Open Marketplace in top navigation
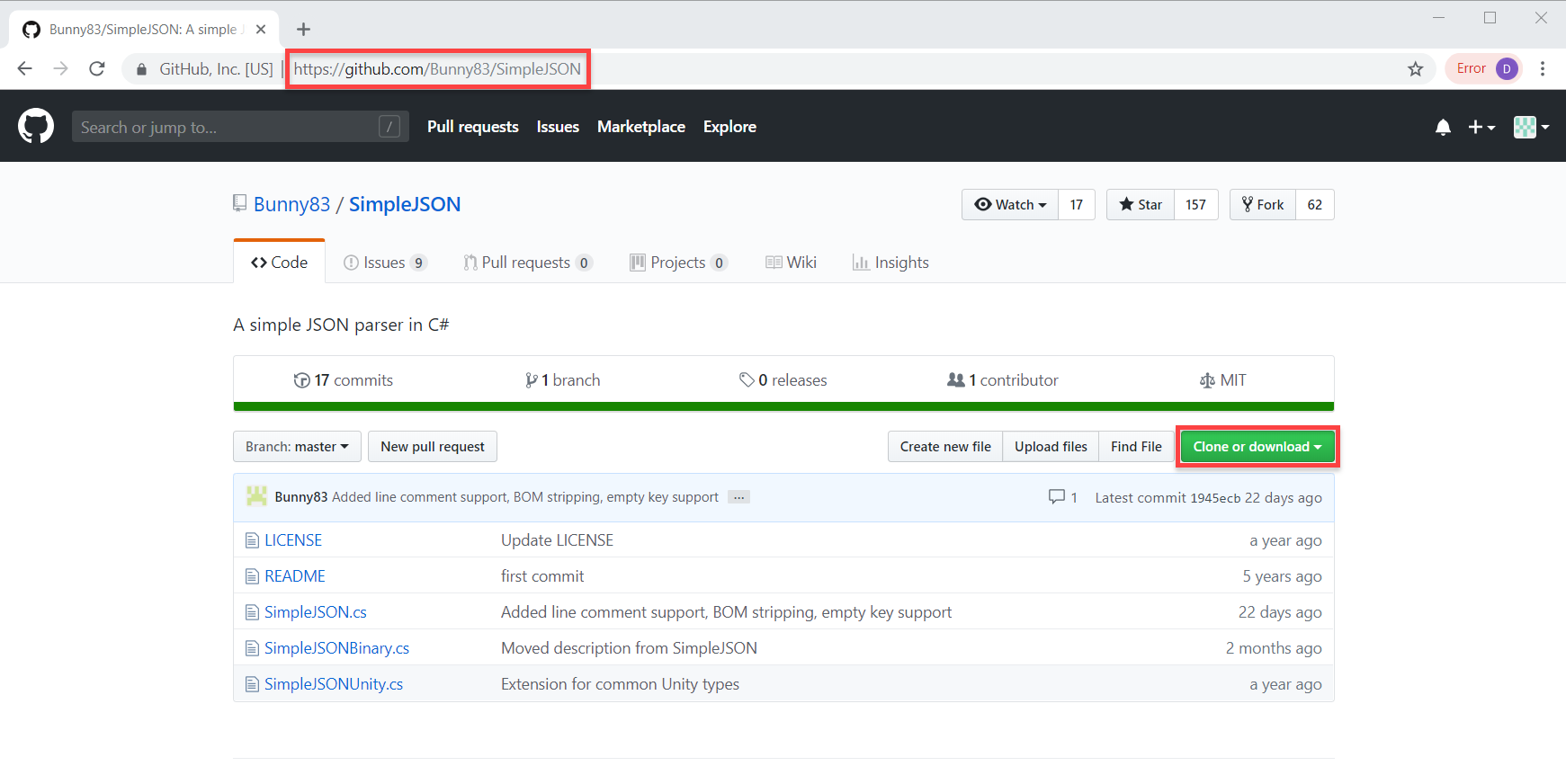The image size is (1566, 784). pos(641,127)
